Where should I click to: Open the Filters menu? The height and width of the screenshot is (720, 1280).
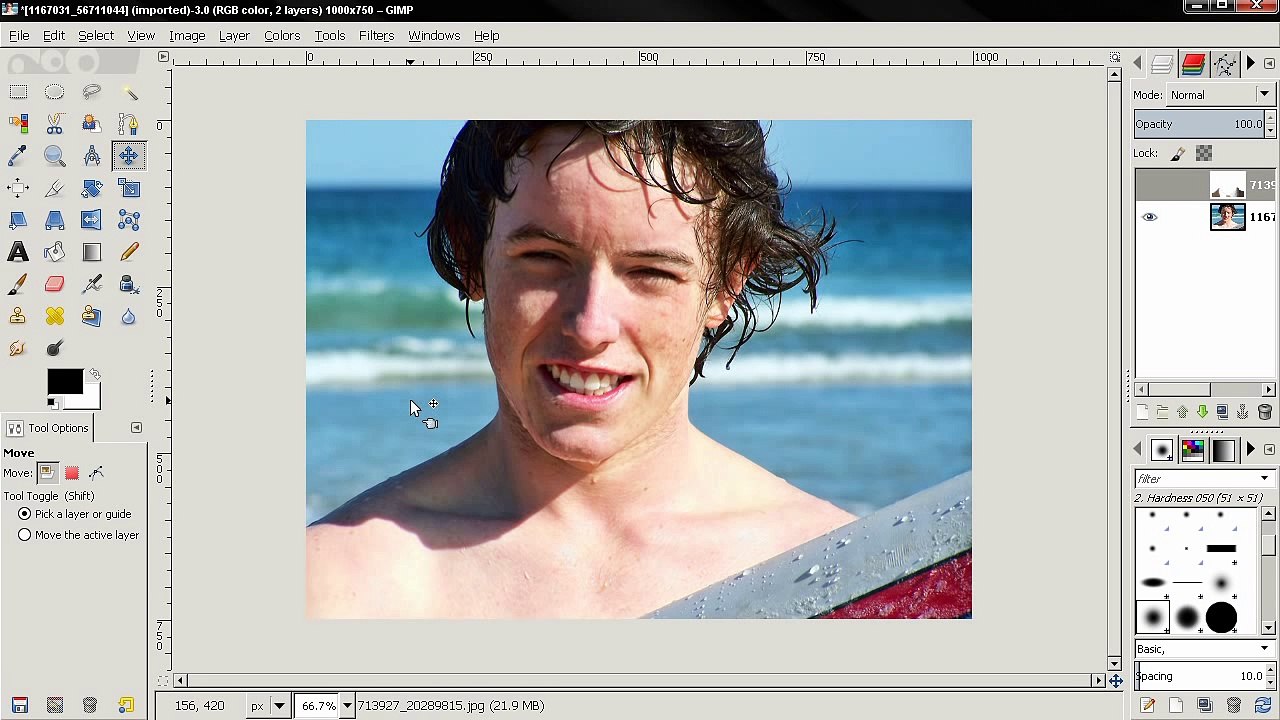(x=377, y=36)
